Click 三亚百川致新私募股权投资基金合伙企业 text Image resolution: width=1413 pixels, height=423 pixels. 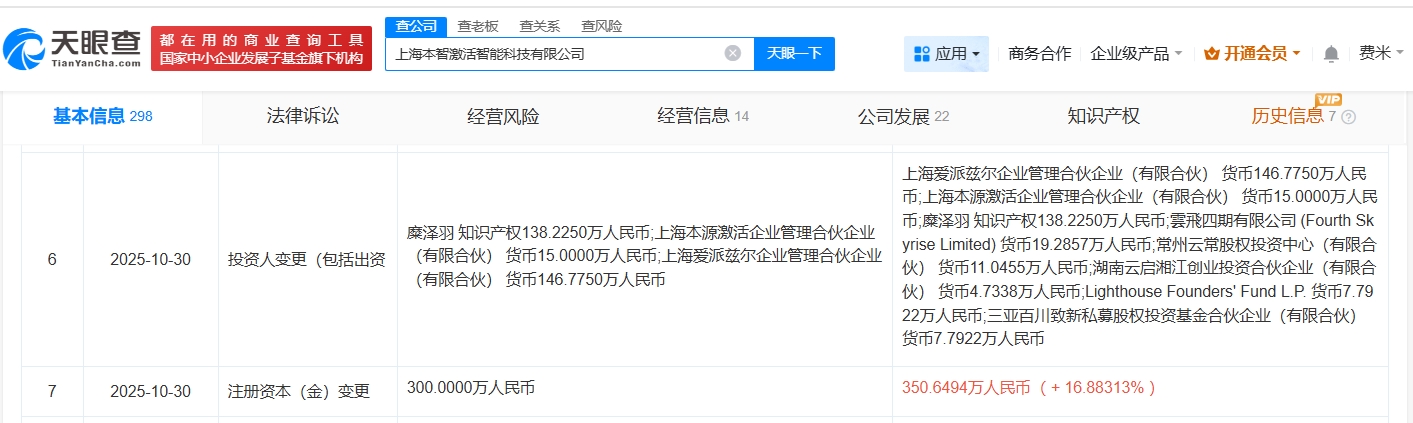coord(1173,315)
